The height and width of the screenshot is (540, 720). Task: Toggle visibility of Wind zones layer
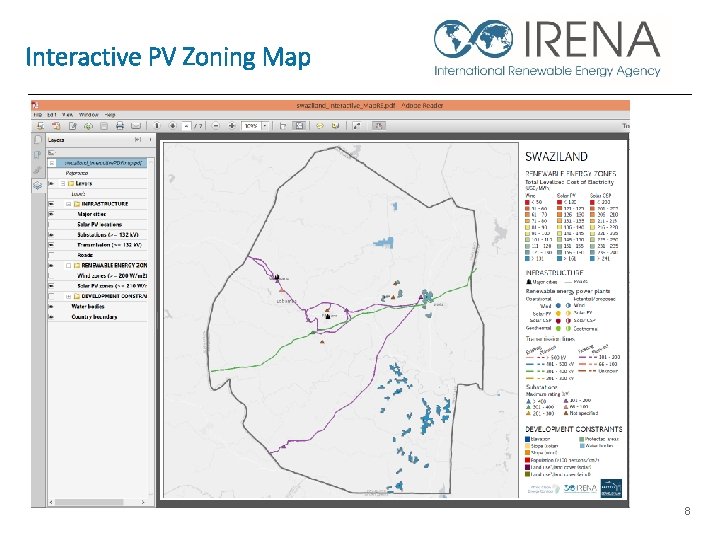[x=51, y=276]
